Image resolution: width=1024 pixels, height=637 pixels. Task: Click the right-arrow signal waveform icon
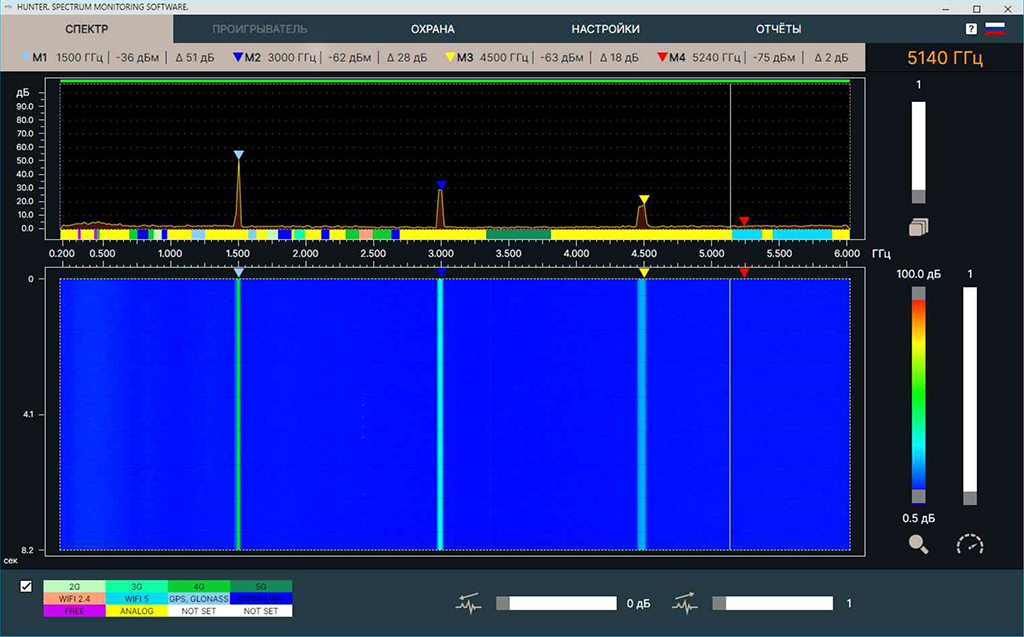(x=684, y=604)
